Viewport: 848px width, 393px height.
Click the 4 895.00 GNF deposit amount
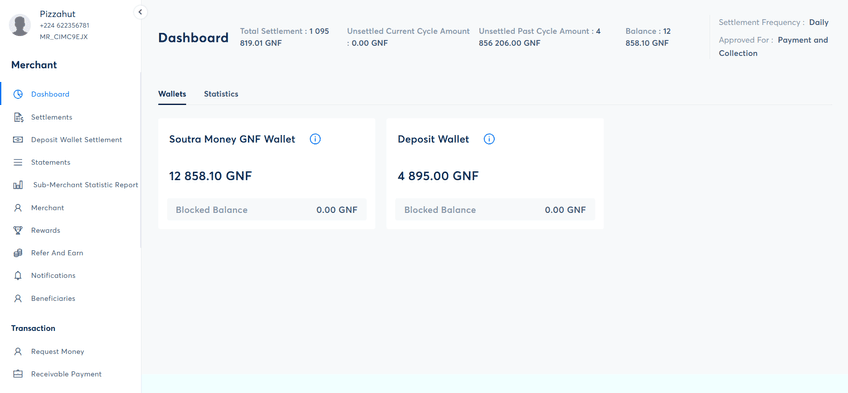pyautogui.click(x=438, y=176)
